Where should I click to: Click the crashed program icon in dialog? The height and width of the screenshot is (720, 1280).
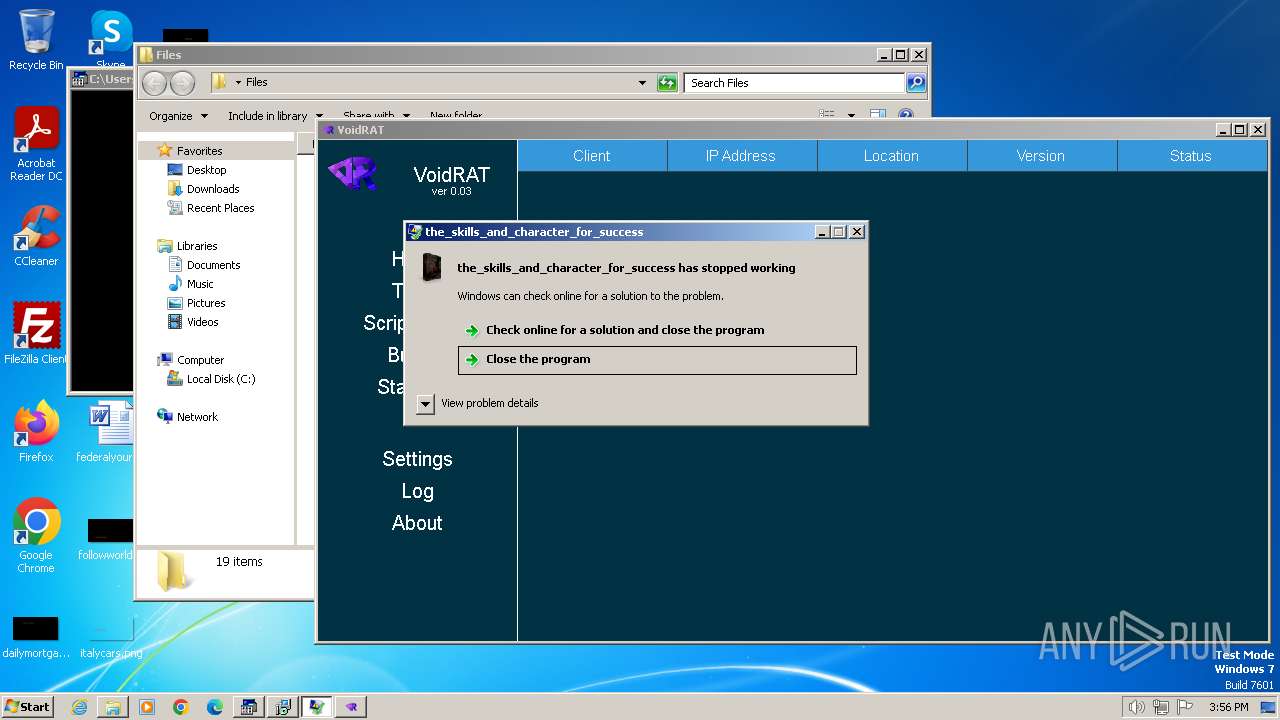tap(432, 267)
